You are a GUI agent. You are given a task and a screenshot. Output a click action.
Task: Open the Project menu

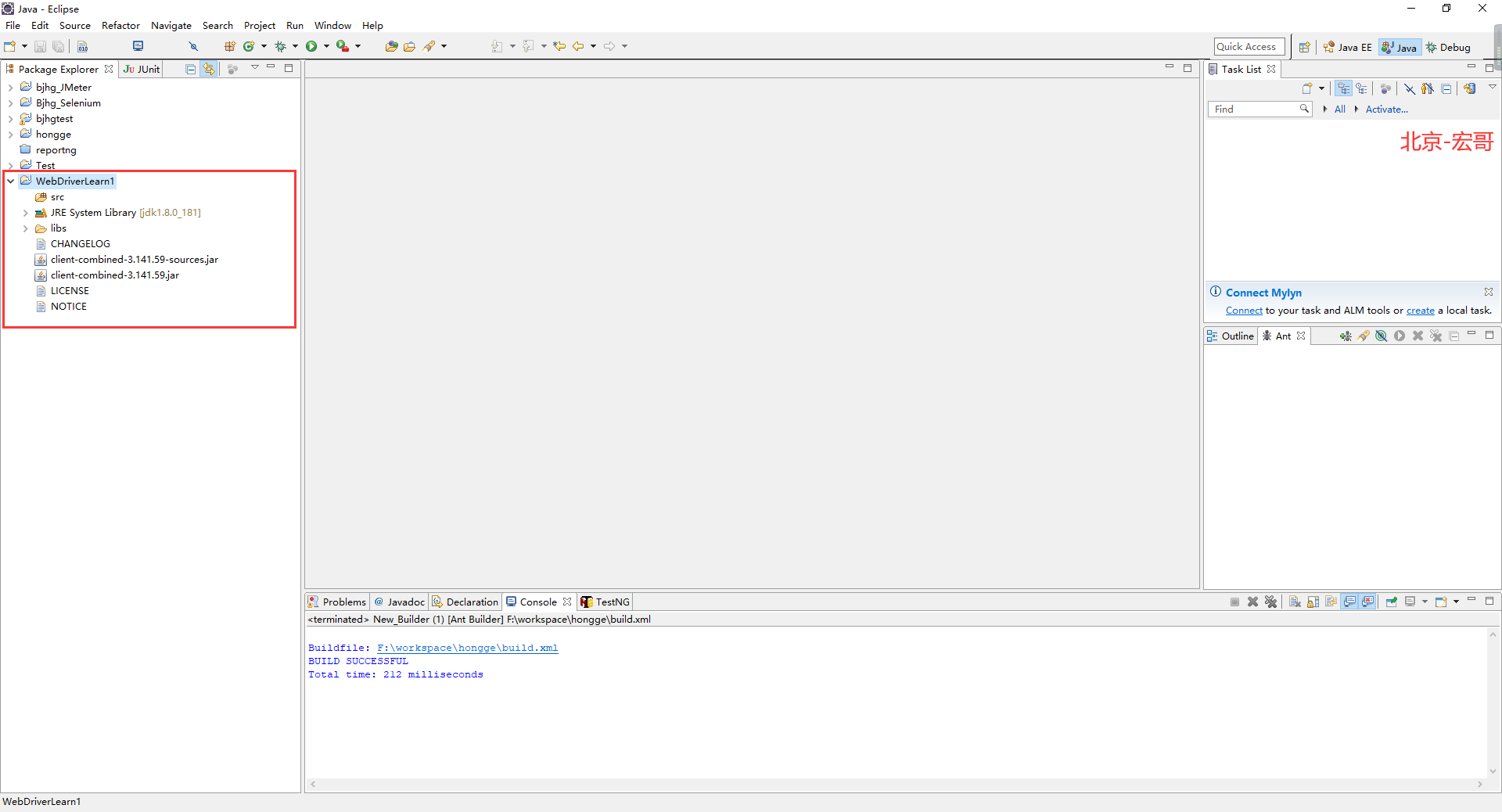click(260, 25)
